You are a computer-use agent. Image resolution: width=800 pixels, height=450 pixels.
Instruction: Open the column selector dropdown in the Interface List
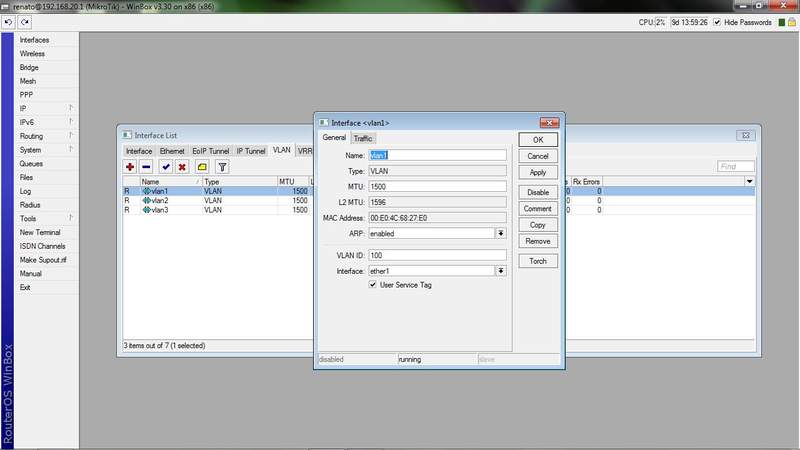point(749,181)
